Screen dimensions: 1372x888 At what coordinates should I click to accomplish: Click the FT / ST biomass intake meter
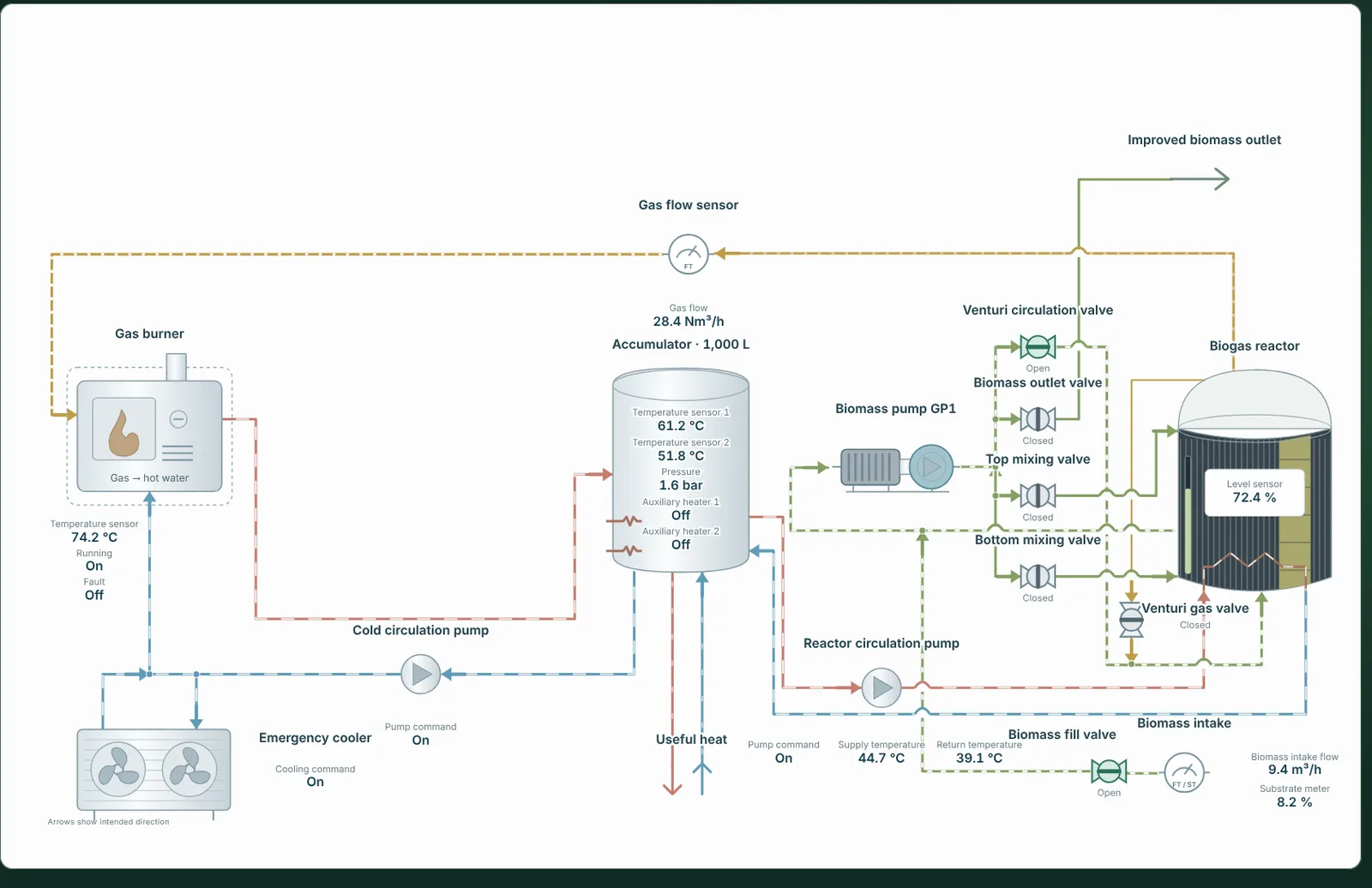coord(1184,772)
